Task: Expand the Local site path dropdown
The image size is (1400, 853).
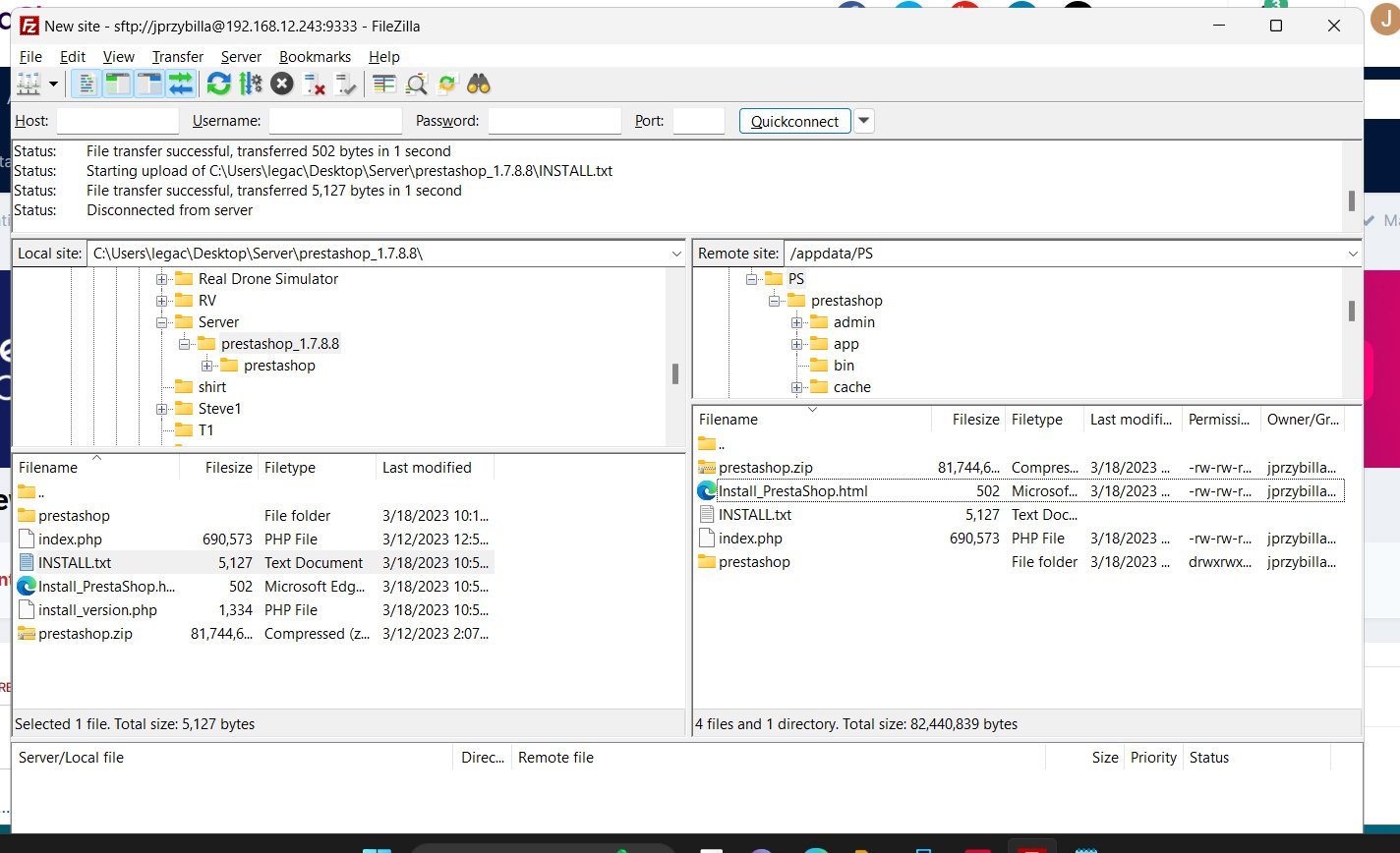Action: pyautogui.click(x=675, y=254)
